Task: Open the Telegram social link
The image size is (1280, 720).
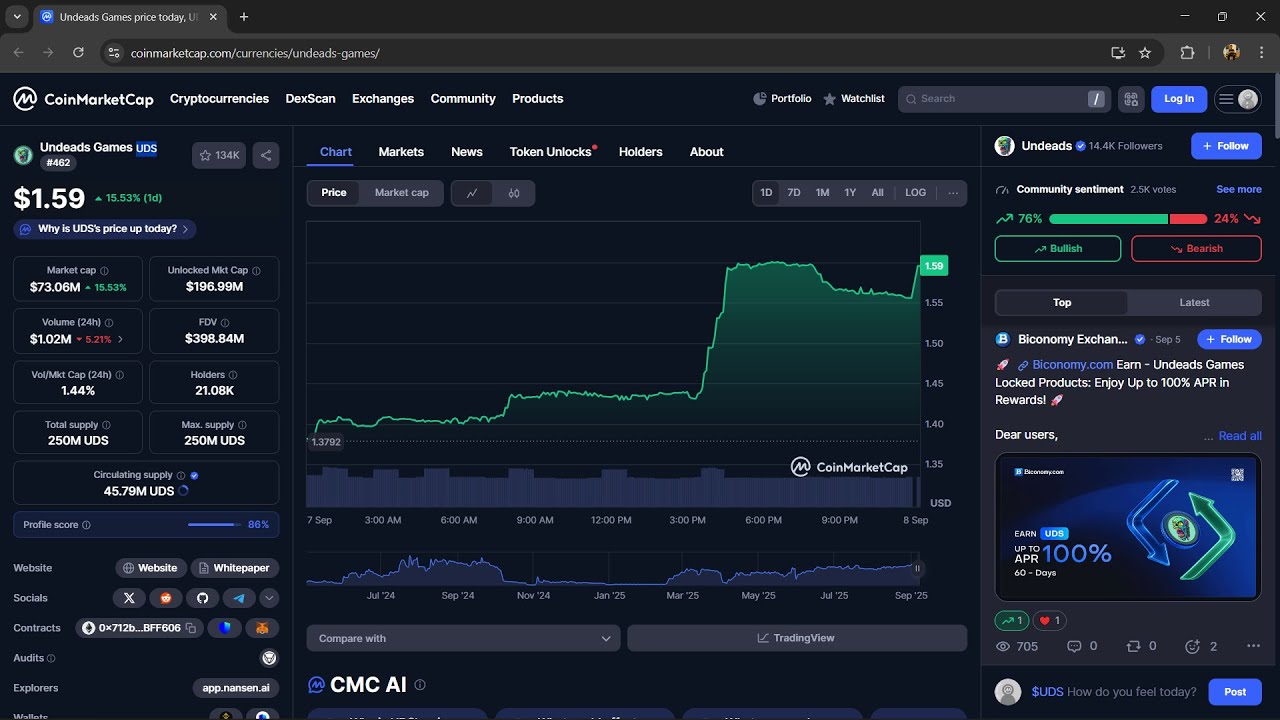Action: click(x=239, y=598)
